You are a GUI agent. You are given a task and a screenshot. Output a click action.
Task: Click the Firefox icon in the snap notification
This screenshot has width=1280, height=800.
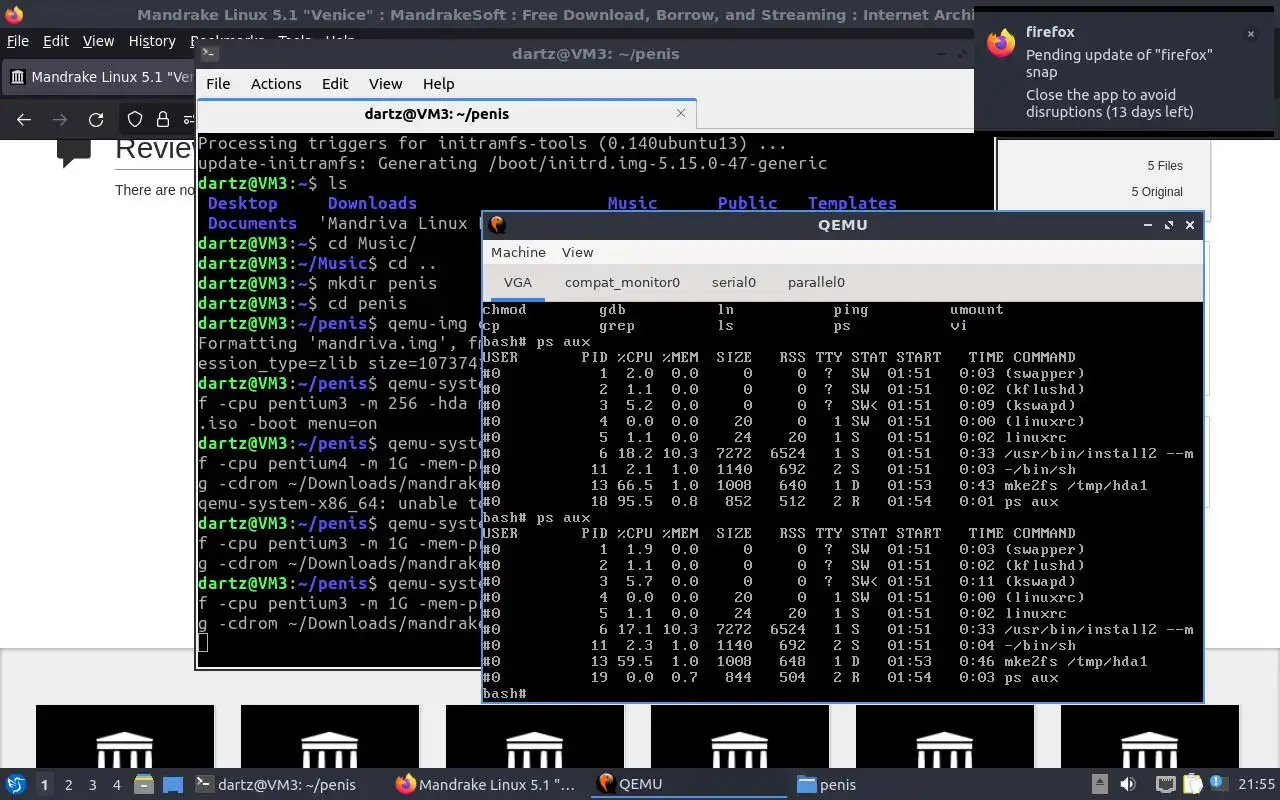[x=1000, y=43]
